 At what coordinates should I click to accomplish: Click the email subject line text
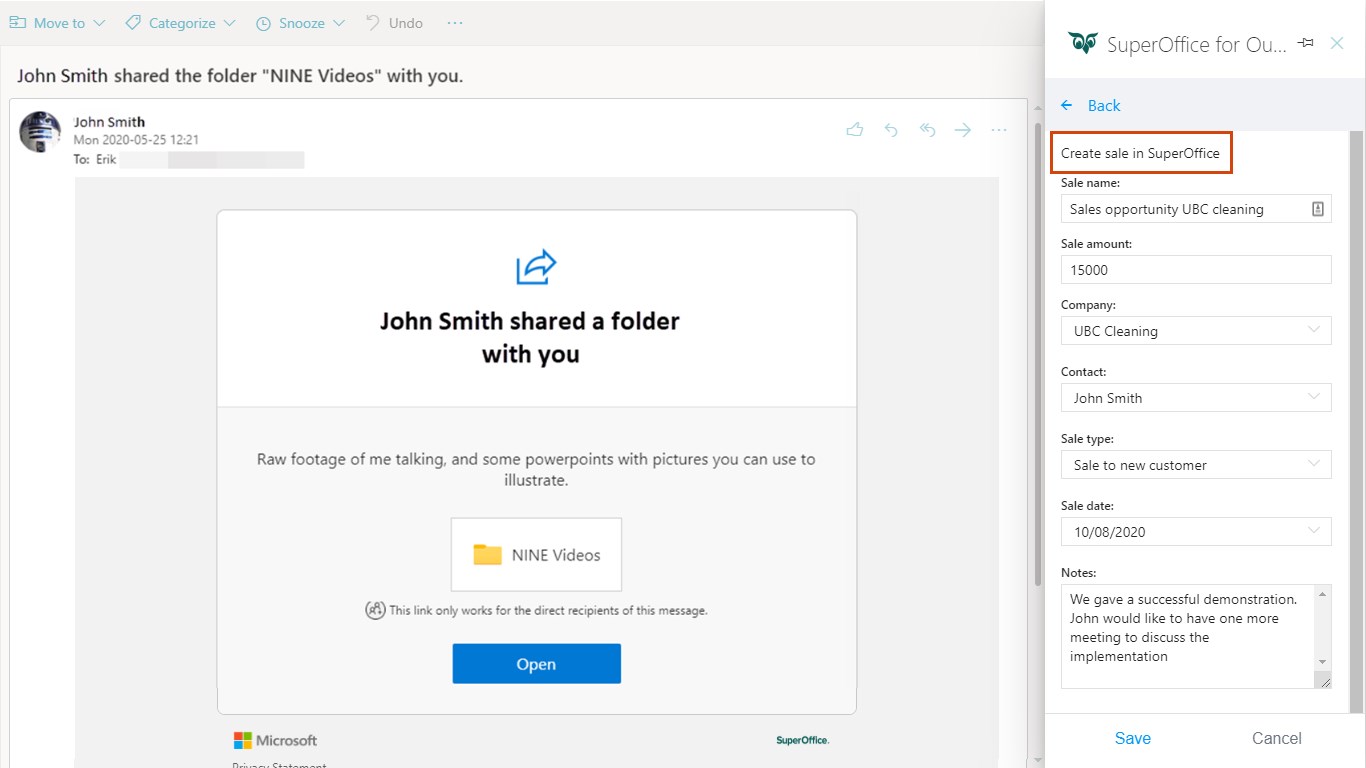240,75
